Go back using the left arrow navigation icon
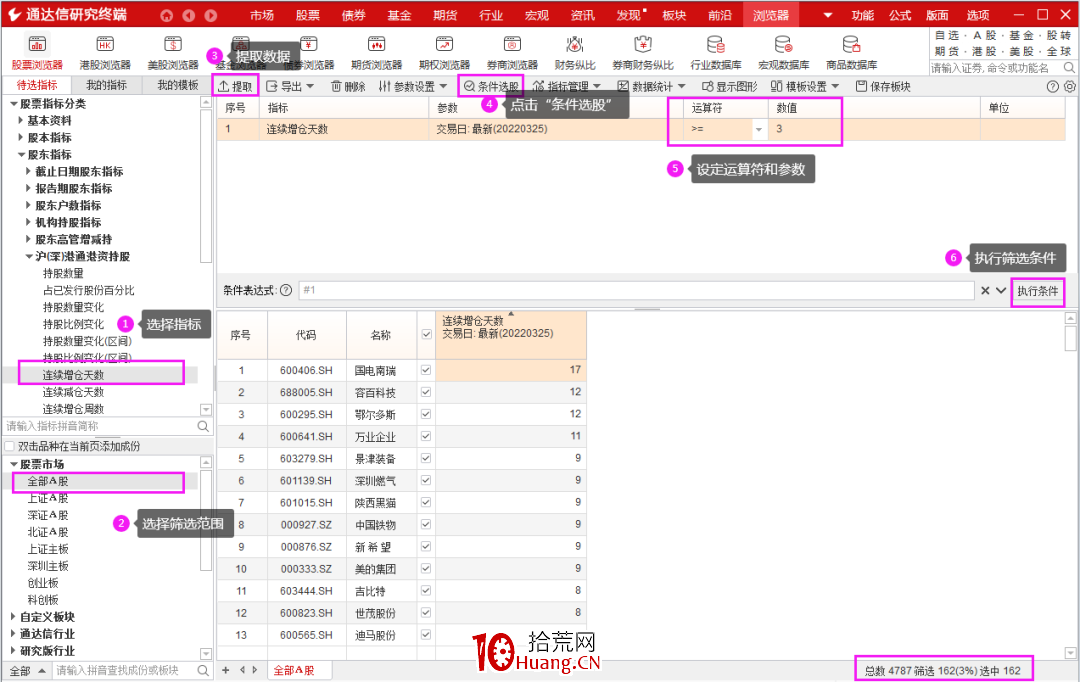 [189, 15]
